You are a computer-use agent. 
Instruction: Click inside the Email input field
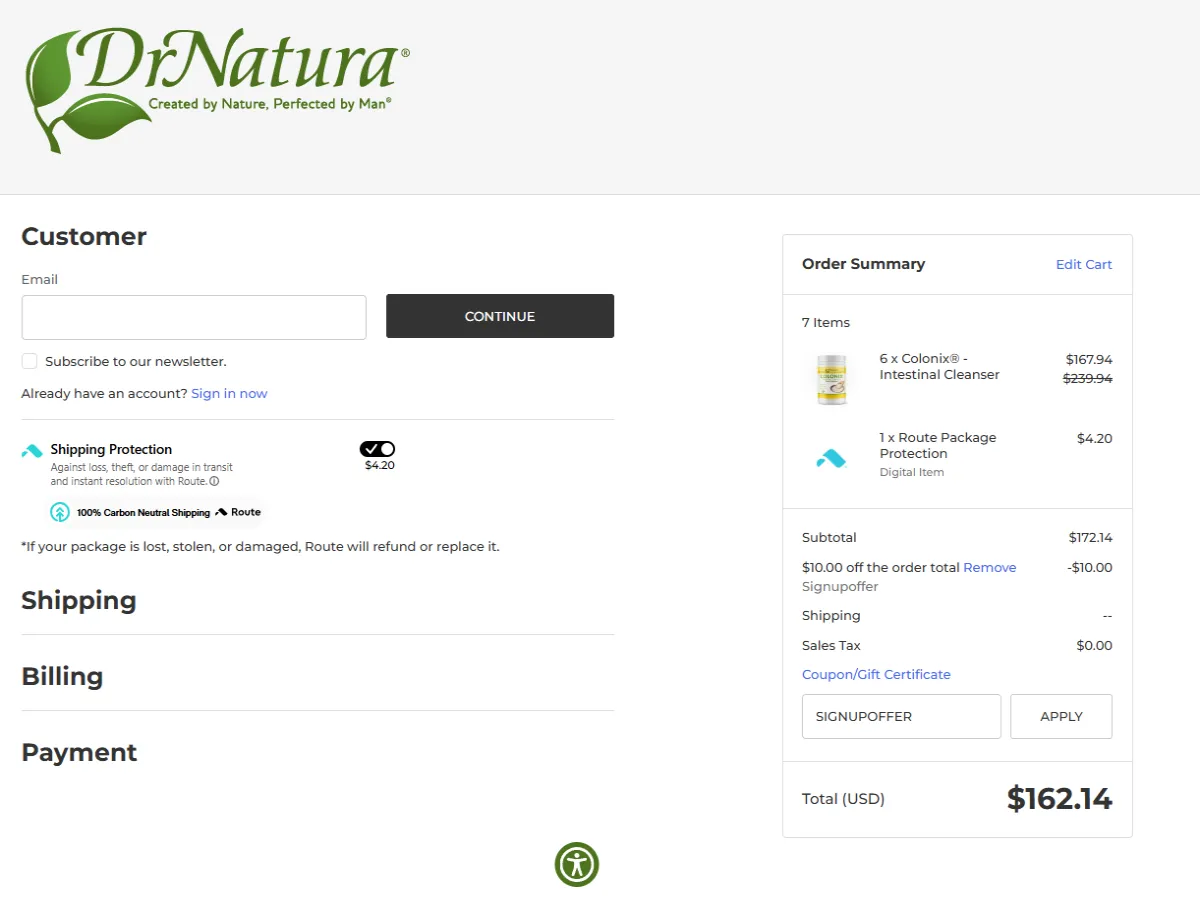[x=194, y=316]
